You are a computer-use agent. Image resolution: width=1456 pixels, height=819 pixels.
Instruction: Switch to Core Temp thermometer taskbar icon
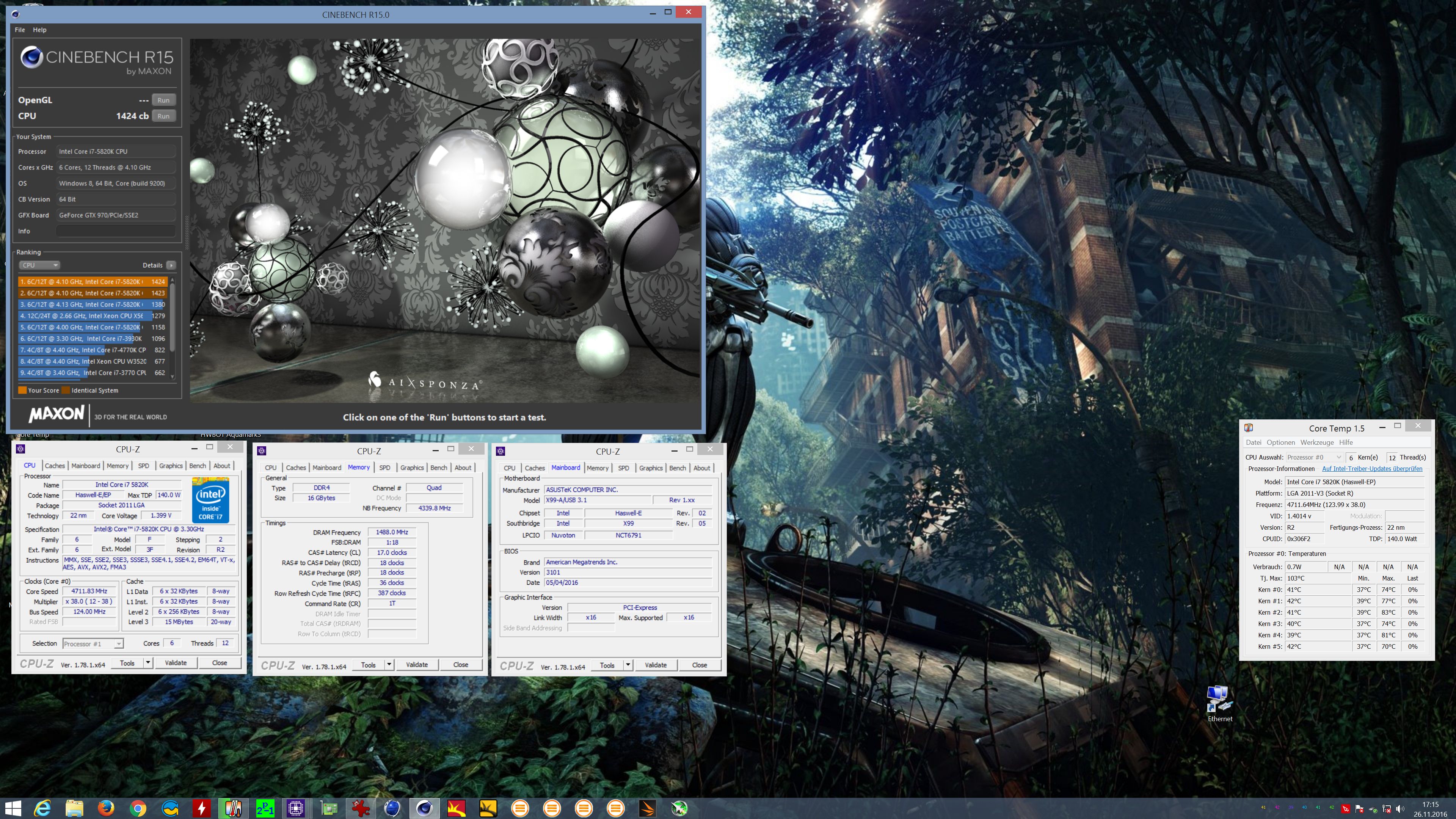(x=233, y=808)
